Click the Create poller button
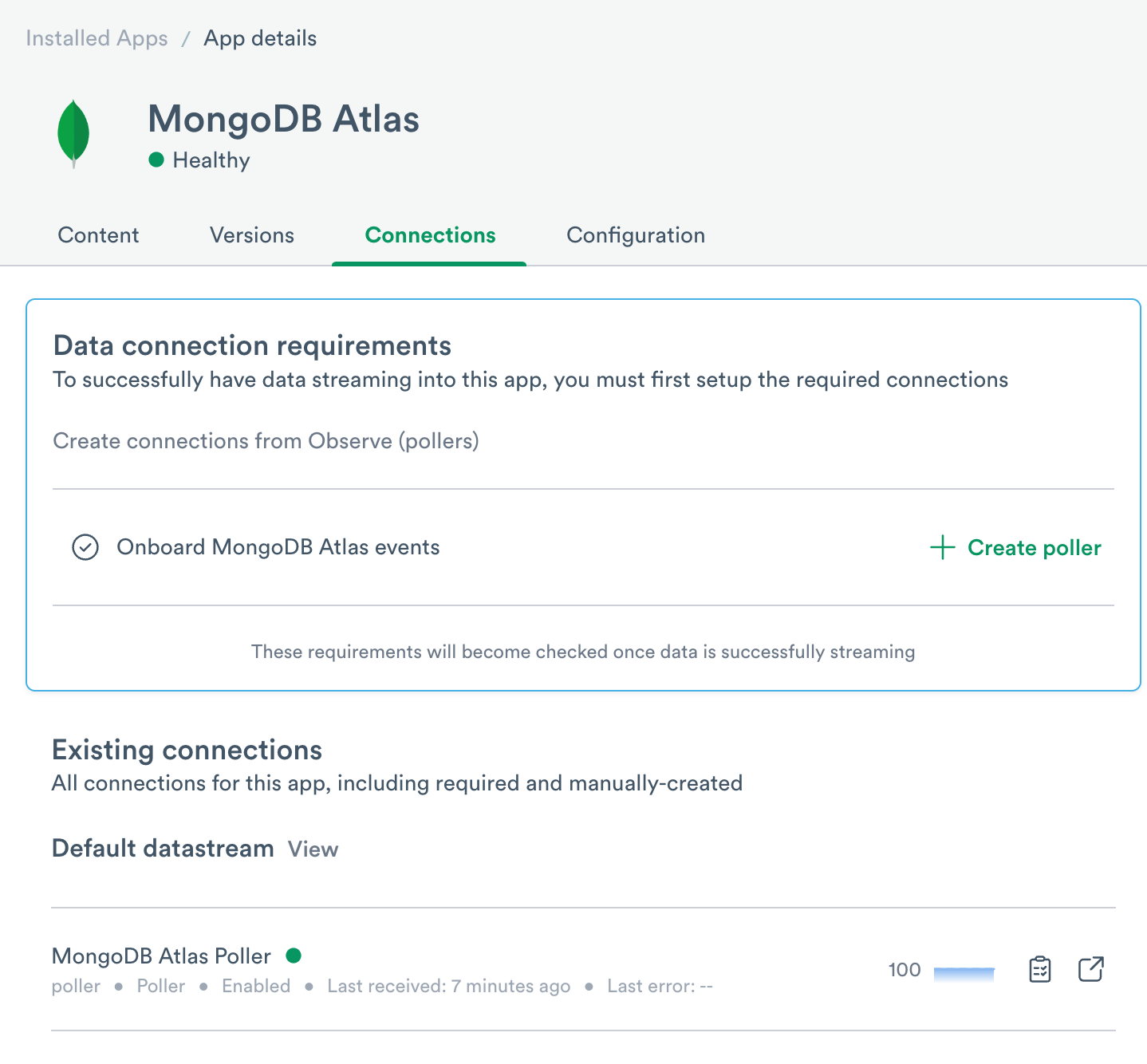 1034,548
